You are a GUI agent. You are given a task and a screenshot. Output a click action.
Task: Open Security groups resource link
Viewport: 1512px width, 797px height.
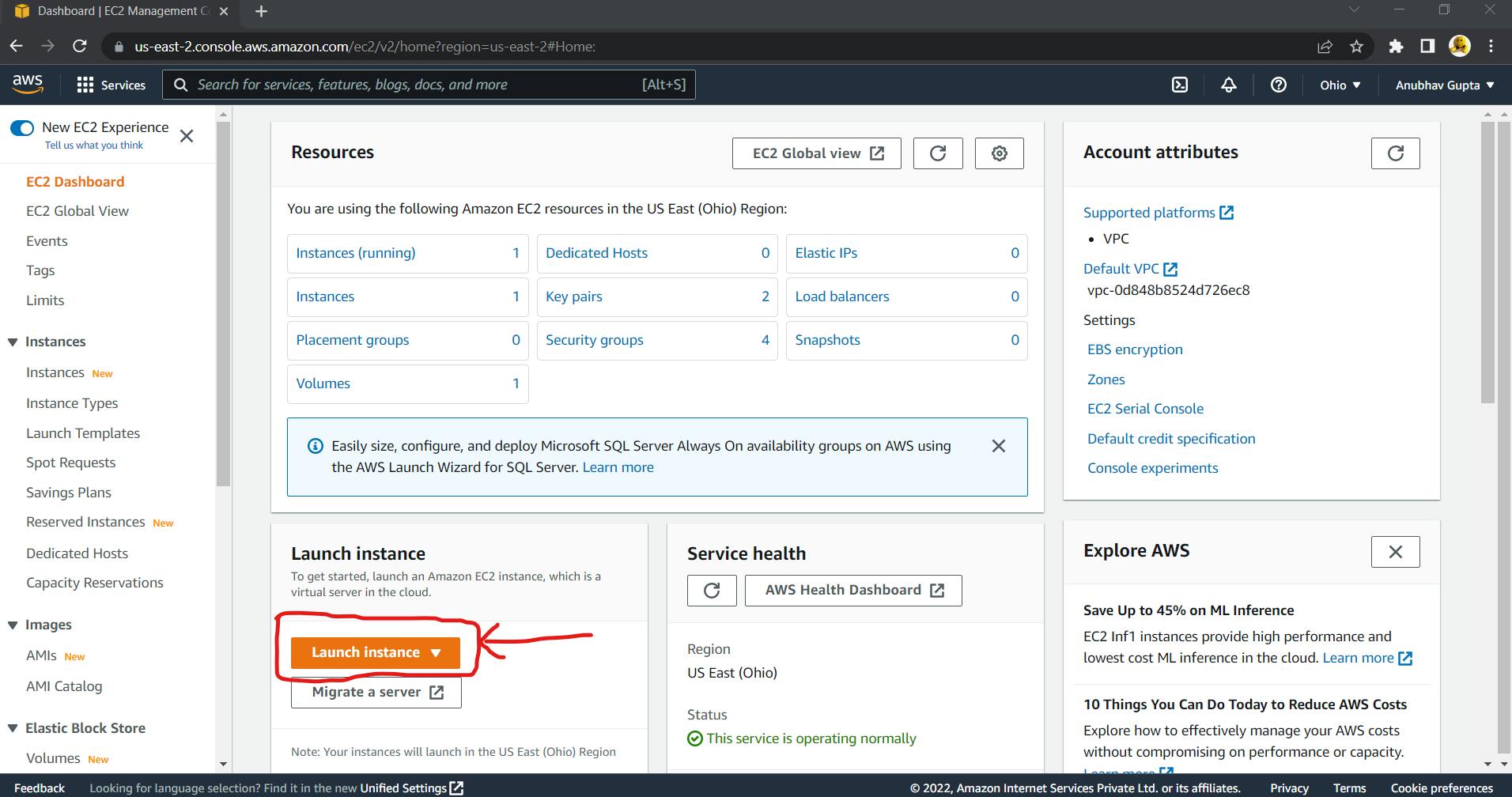pyautogui.click(x=595, y=340)
